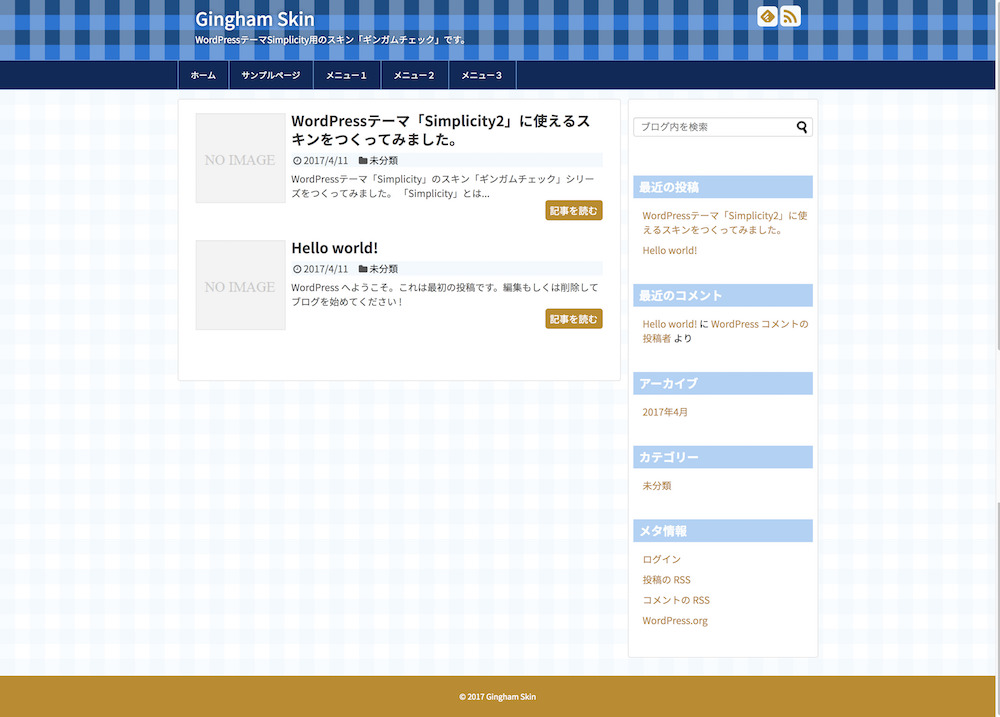Select メニュー3 in navigation bar
1000x717 pixels.
[482, 76]
